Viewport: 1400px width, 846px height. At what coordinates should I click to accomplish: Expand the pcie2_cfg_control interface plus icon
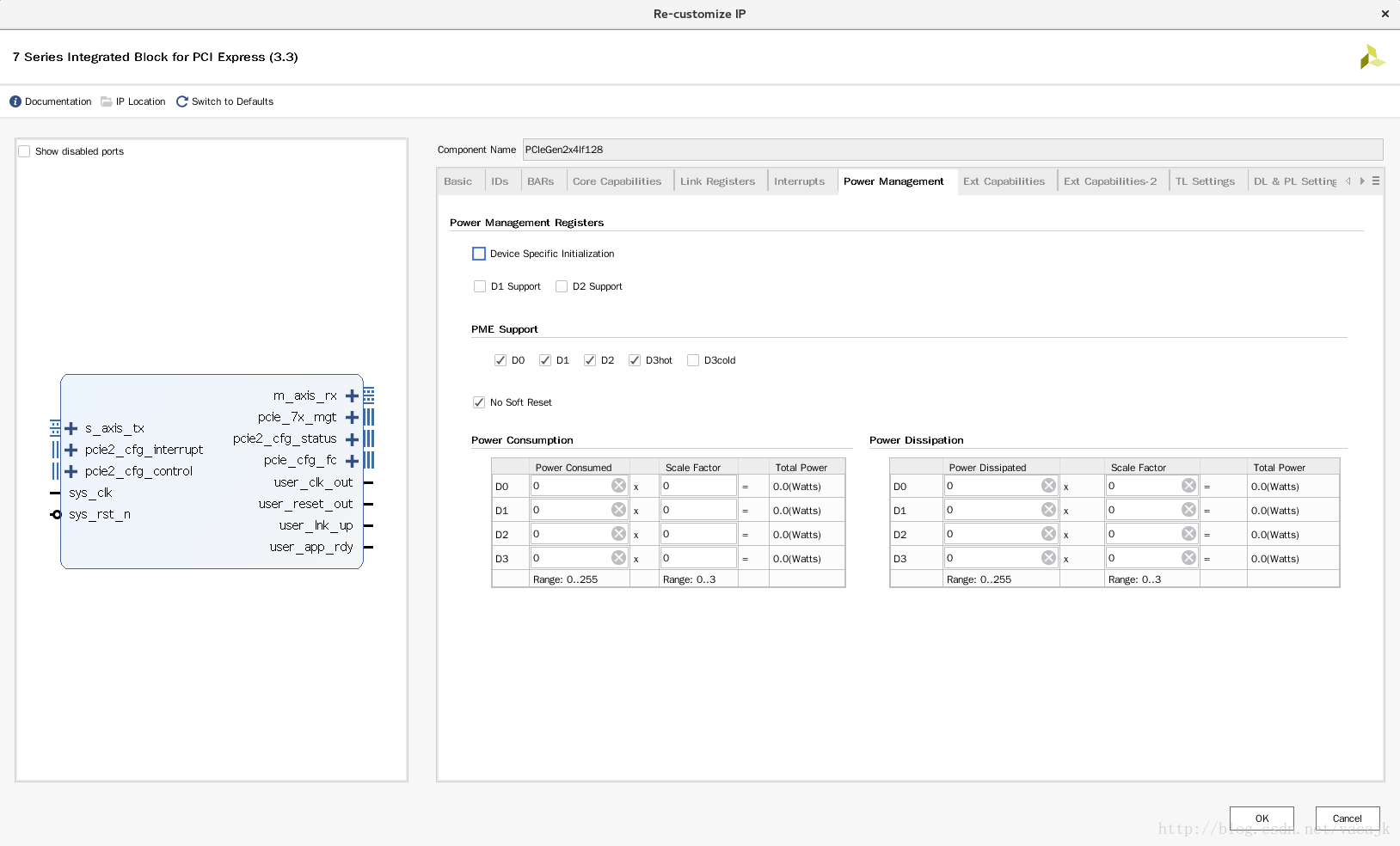71,471
